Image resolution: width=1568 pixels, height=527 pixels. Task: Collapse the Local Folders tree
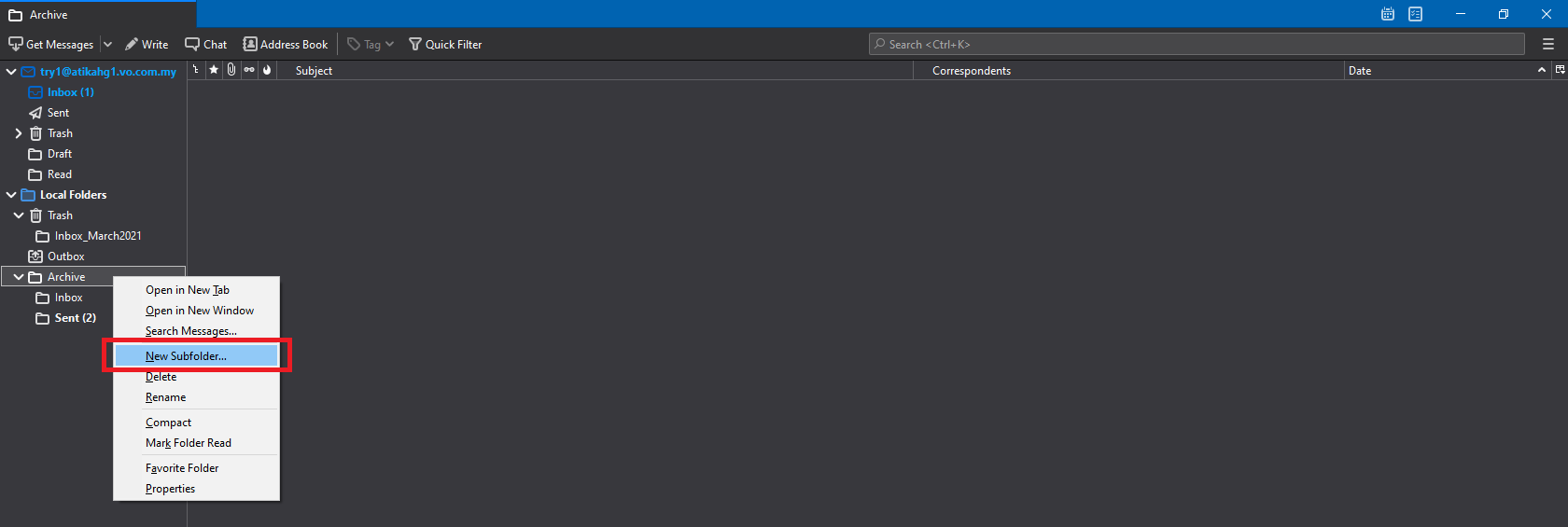(11, 195)
